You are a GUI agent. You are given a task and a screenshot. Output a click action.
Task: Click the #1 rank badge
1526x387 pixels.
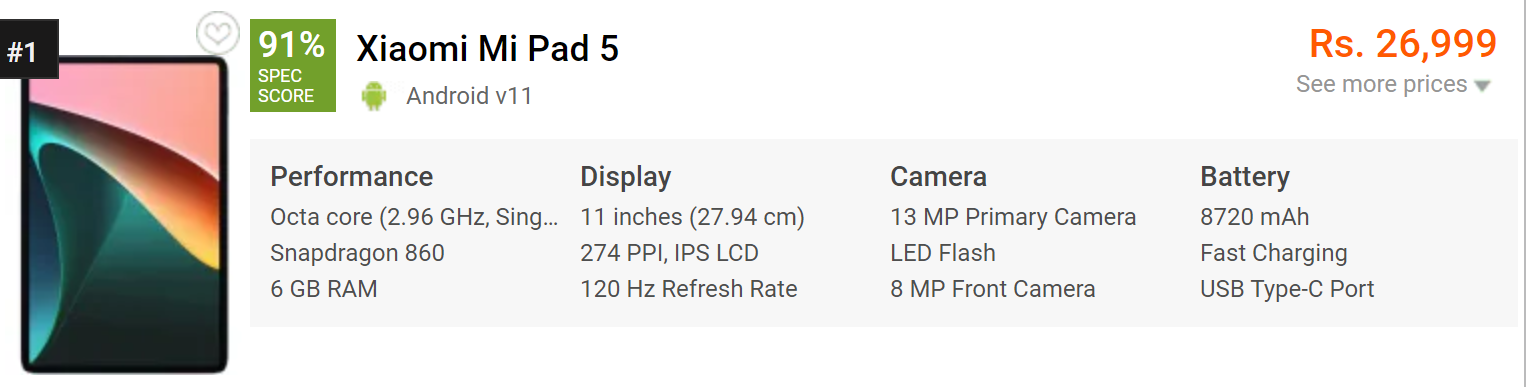click(x=23, y=52)
